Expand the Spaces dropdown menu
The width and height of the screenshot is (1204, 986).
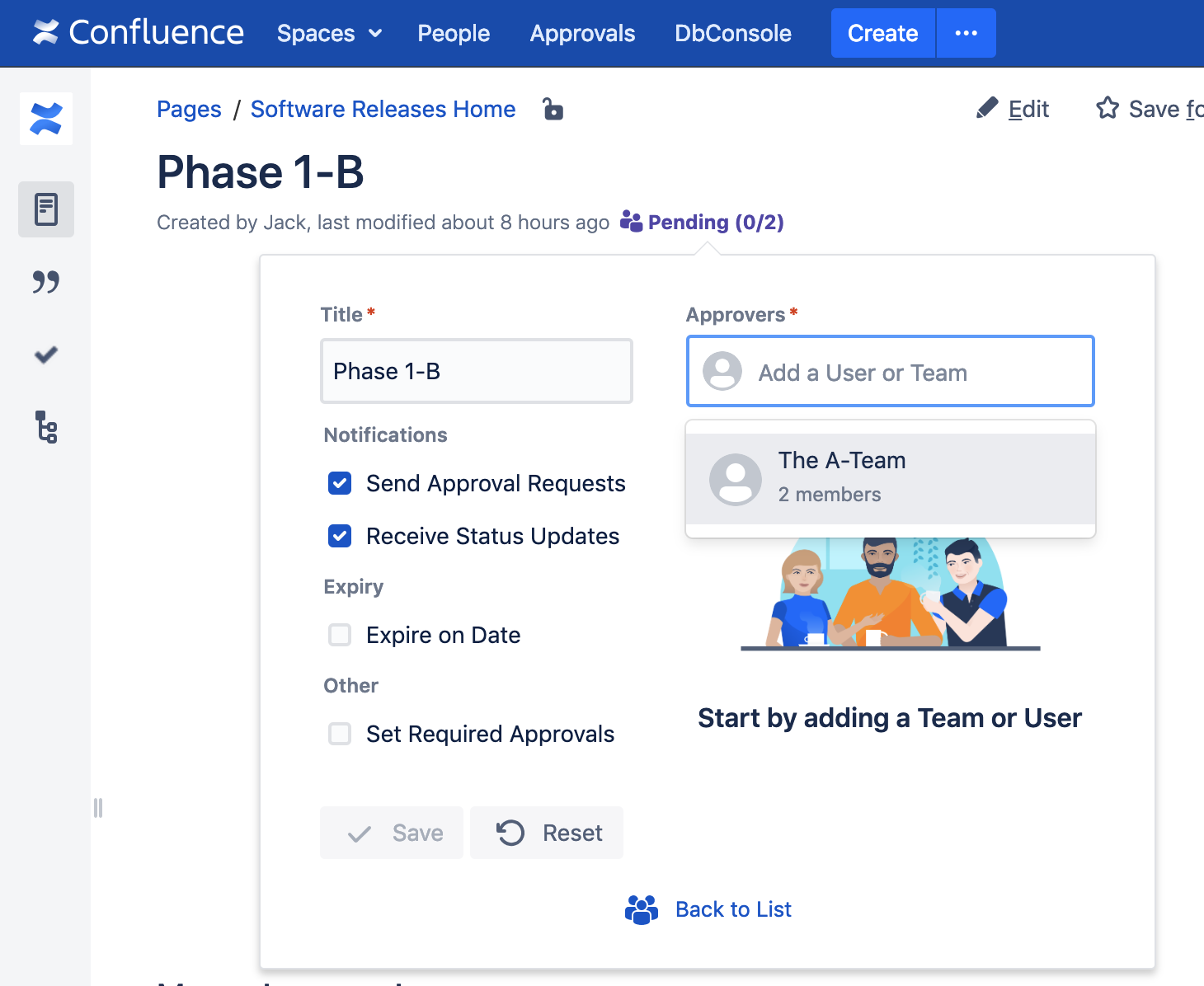click(329, 33)
